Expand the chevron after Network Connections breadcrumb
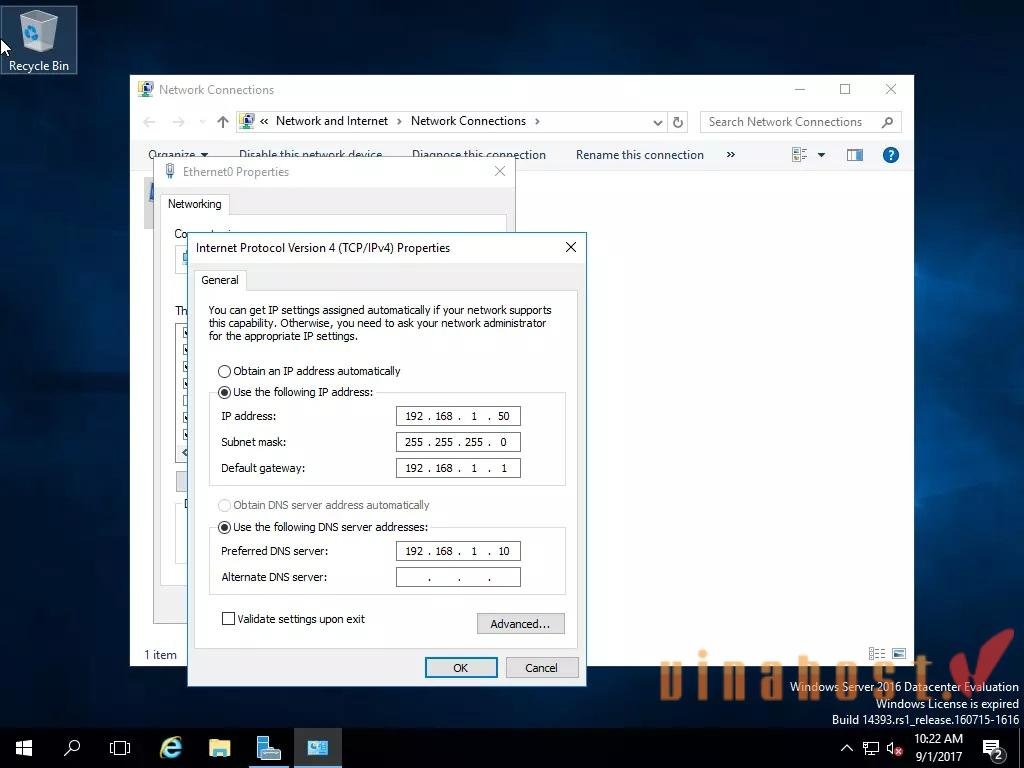 pos(537,121)
